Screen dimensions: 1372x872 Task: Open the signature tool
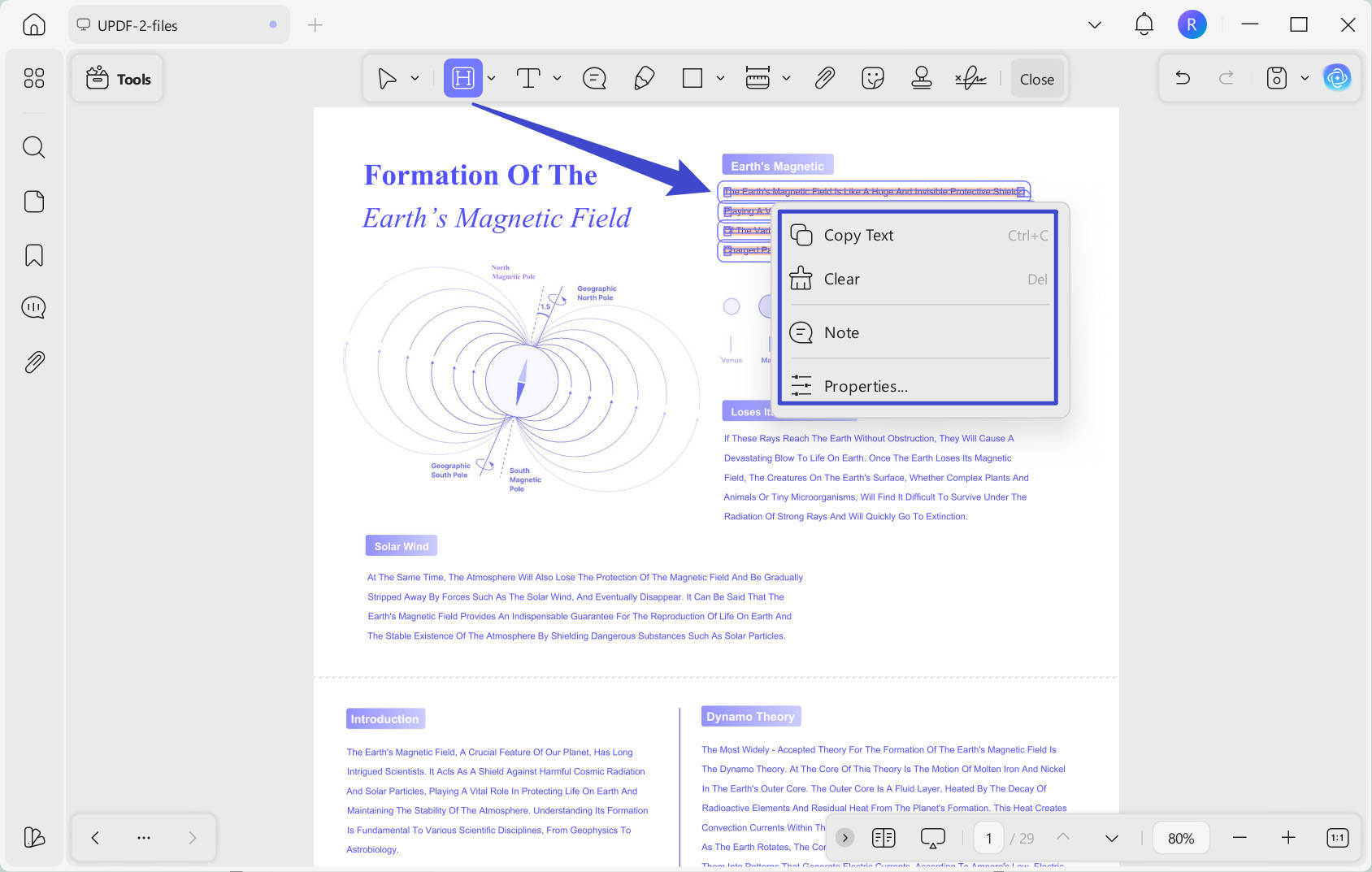click(970, 78)
